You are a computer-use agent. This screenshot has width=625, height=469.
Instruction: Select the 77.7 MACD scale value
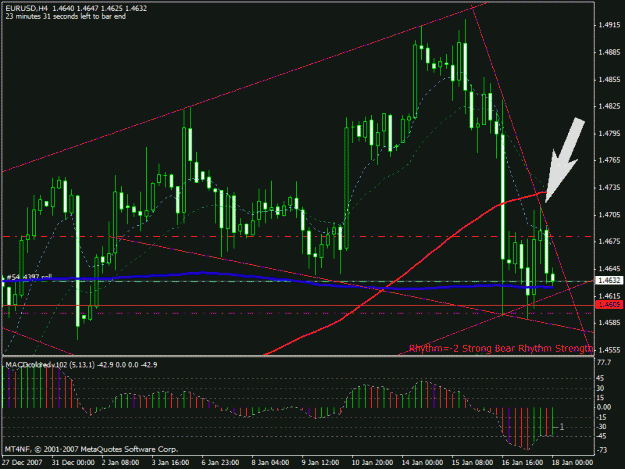pyautogui.click(x=604, y=362)
